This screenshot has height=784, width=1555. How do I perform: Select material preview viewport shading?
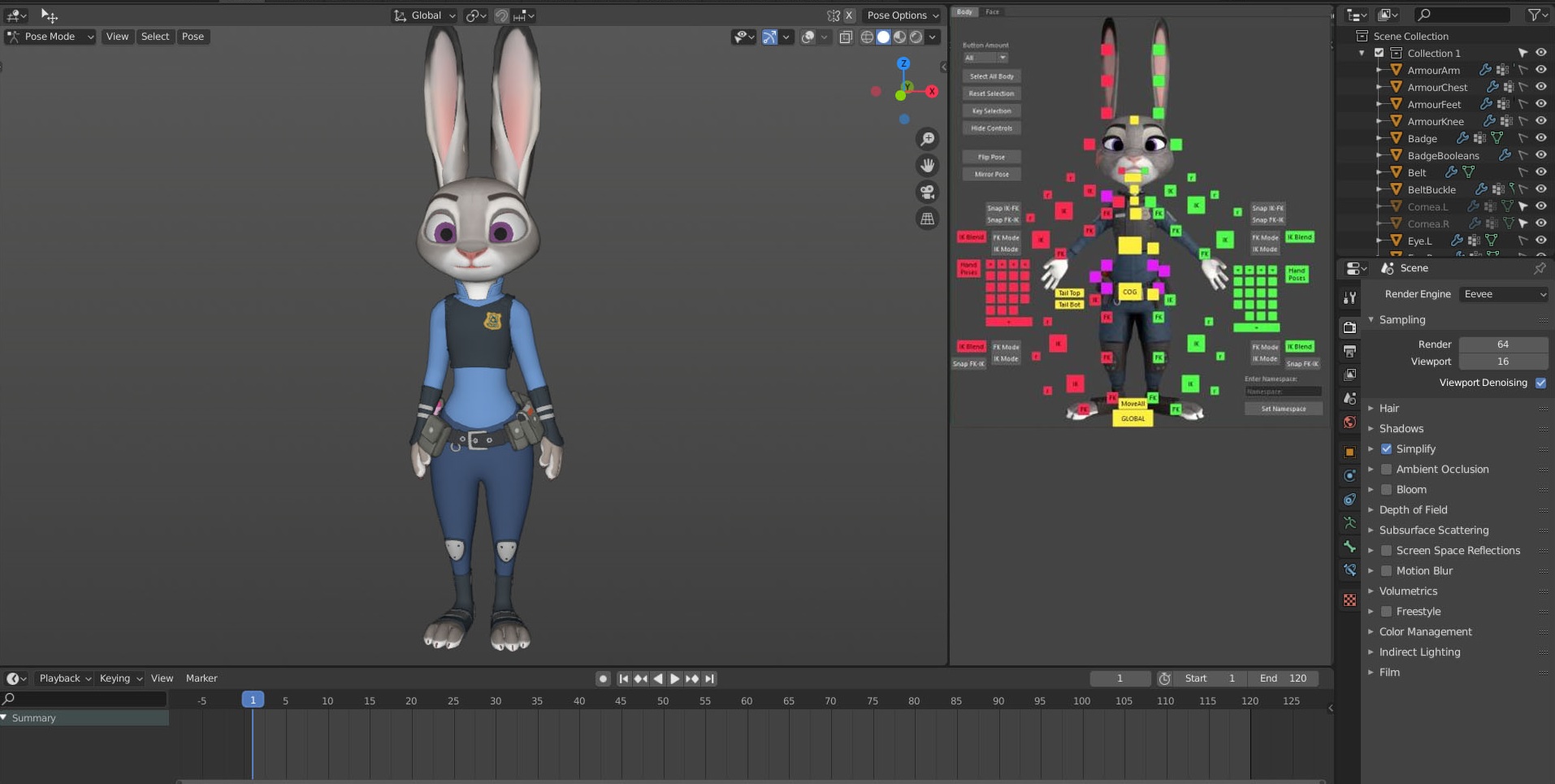(899, 37)
